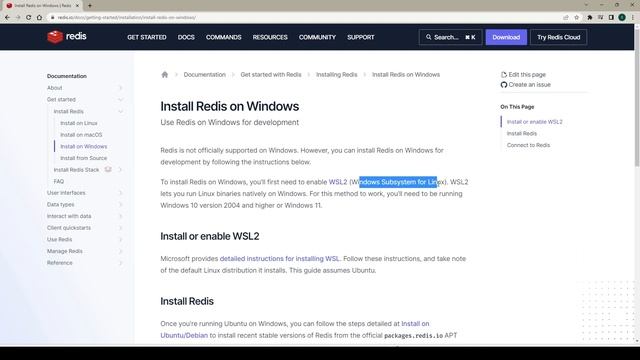Reload the page with refresh icon

pos(29,18)
